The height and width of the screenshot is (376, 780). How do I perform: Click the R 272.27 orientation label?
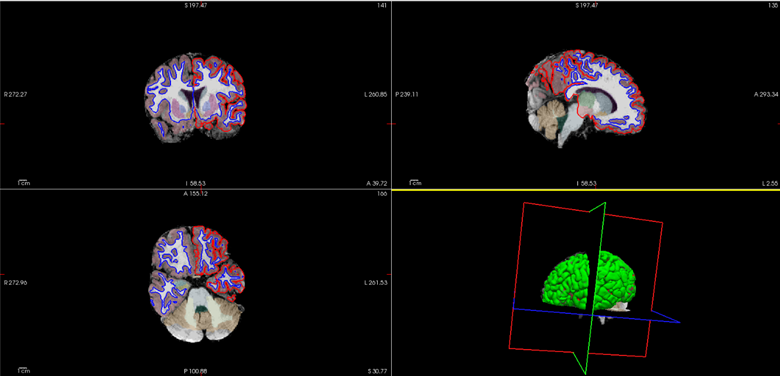coord(15,94)
